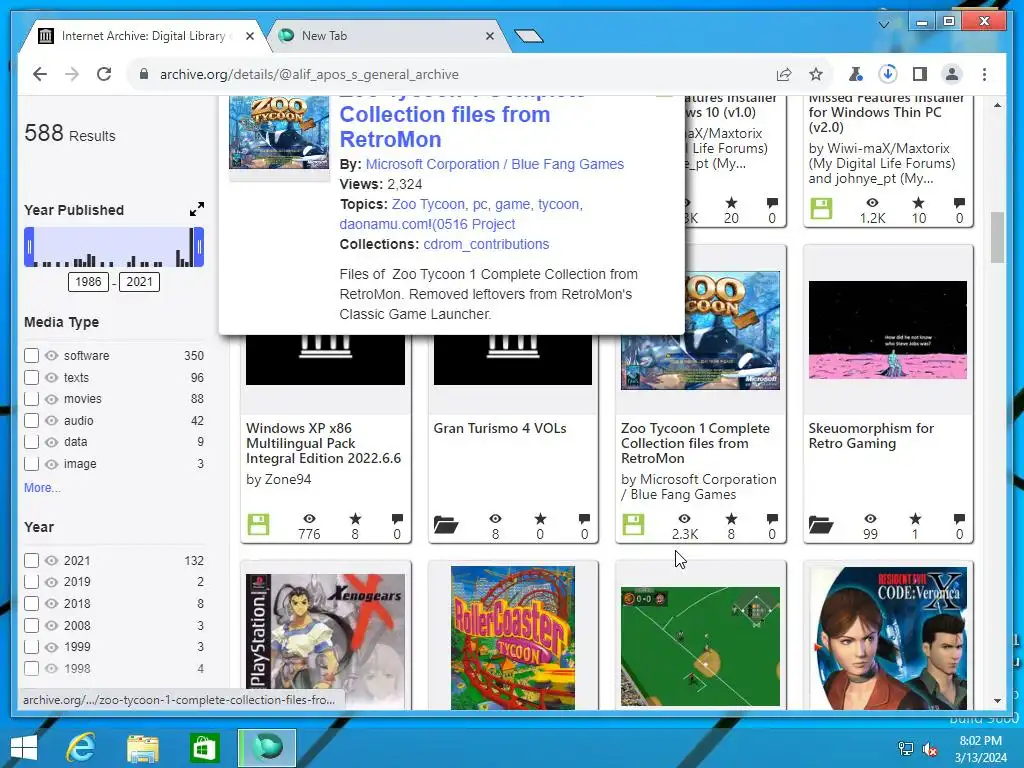Open the Resident Evil Code: Veronica X thumbnail
Viewport: 1024px width, 768px height.
(x=888, y=637)
